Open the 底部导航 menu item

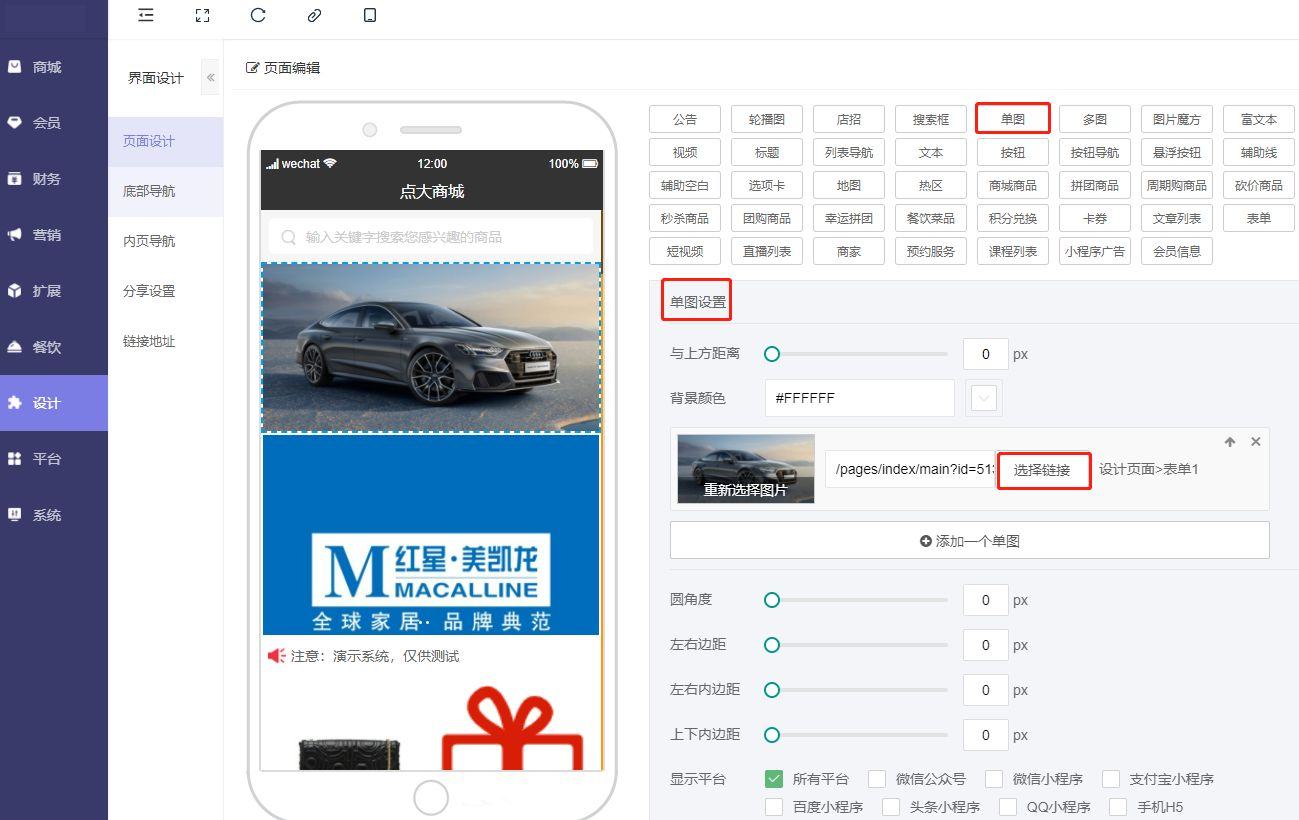[149, 191]
